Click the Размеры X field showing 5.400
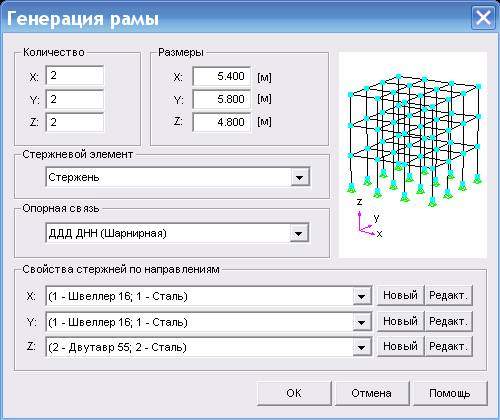 (221, 76)
